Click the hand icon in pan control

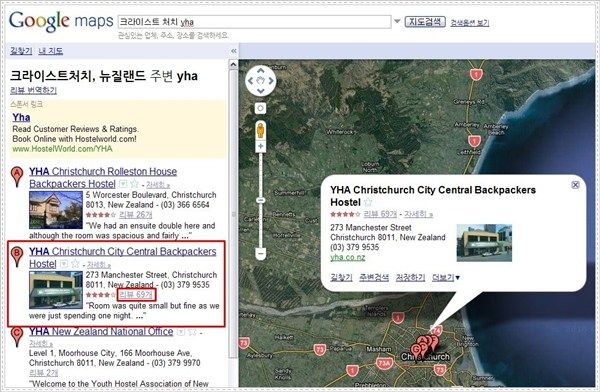point(261,81)
